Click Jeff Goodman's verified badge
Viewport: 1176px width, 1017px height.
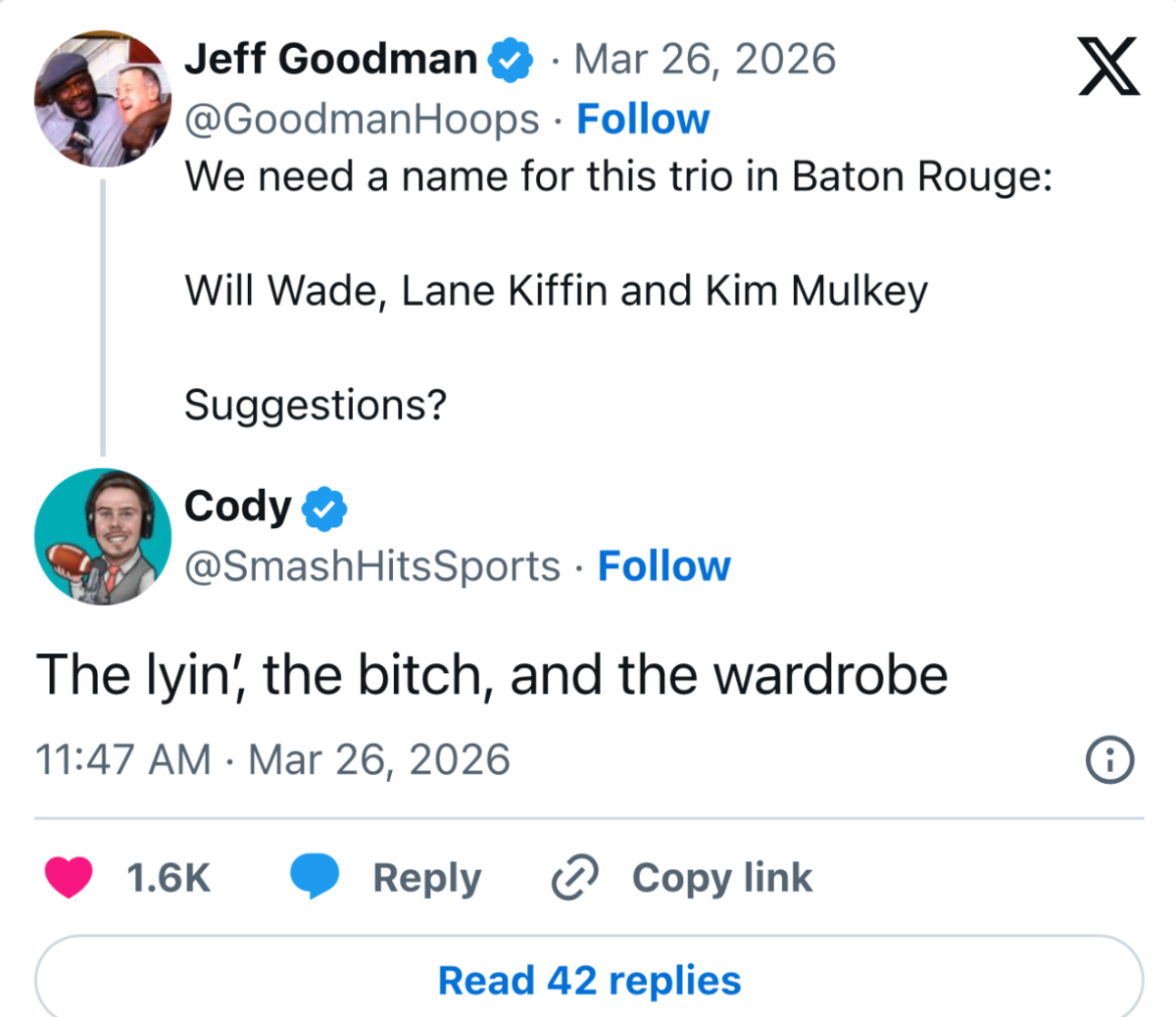click(x=510, y=61)
